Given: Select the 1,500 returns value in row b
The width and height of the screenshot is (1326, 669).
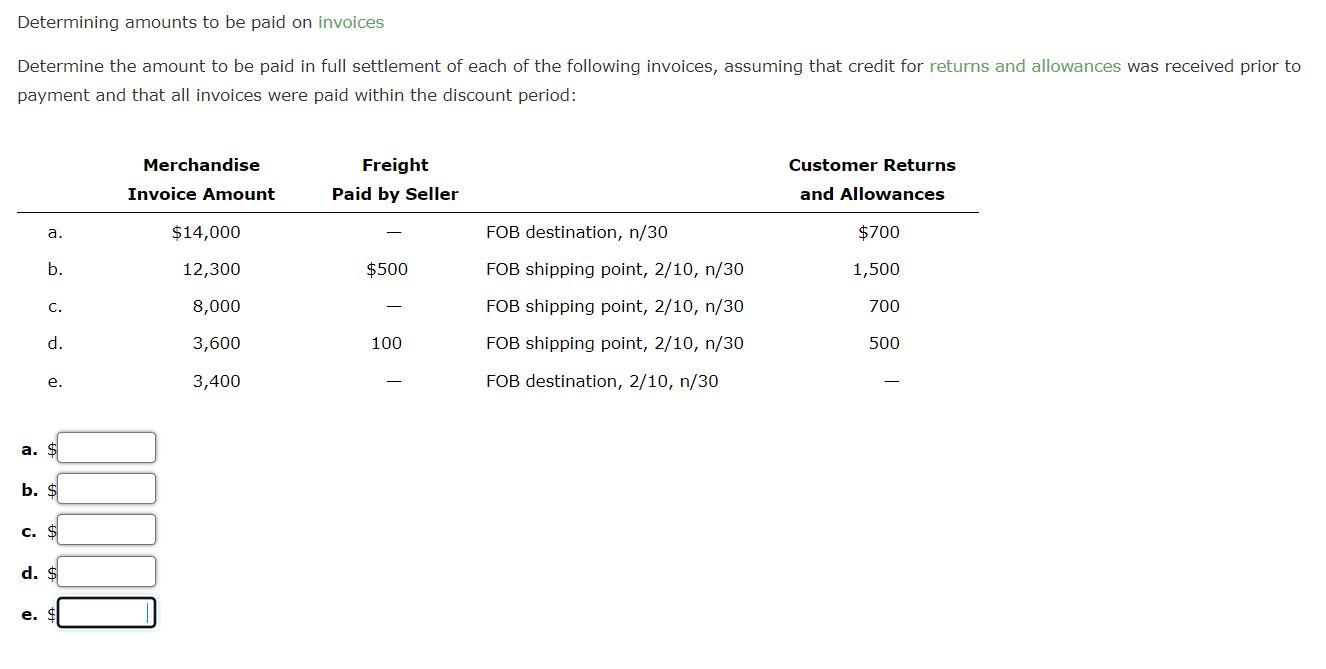Looking at the screenshot, I should (878, 268).
